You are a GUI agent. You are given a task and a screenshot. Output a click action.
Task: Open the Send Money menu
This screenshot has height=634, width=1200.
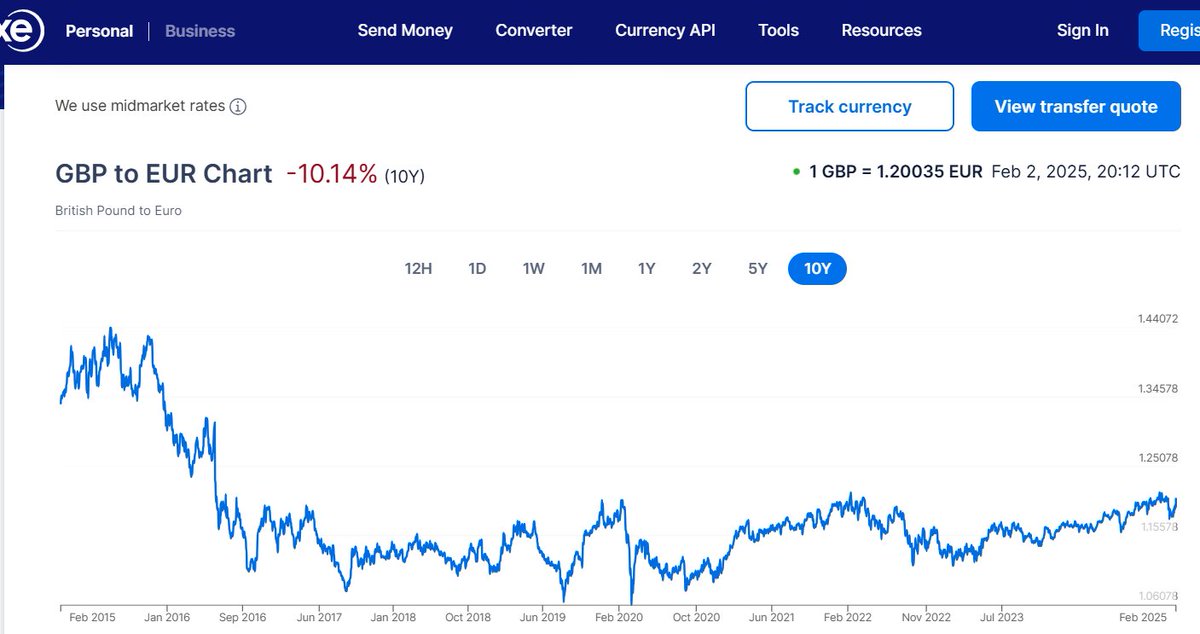click(405, 30)
